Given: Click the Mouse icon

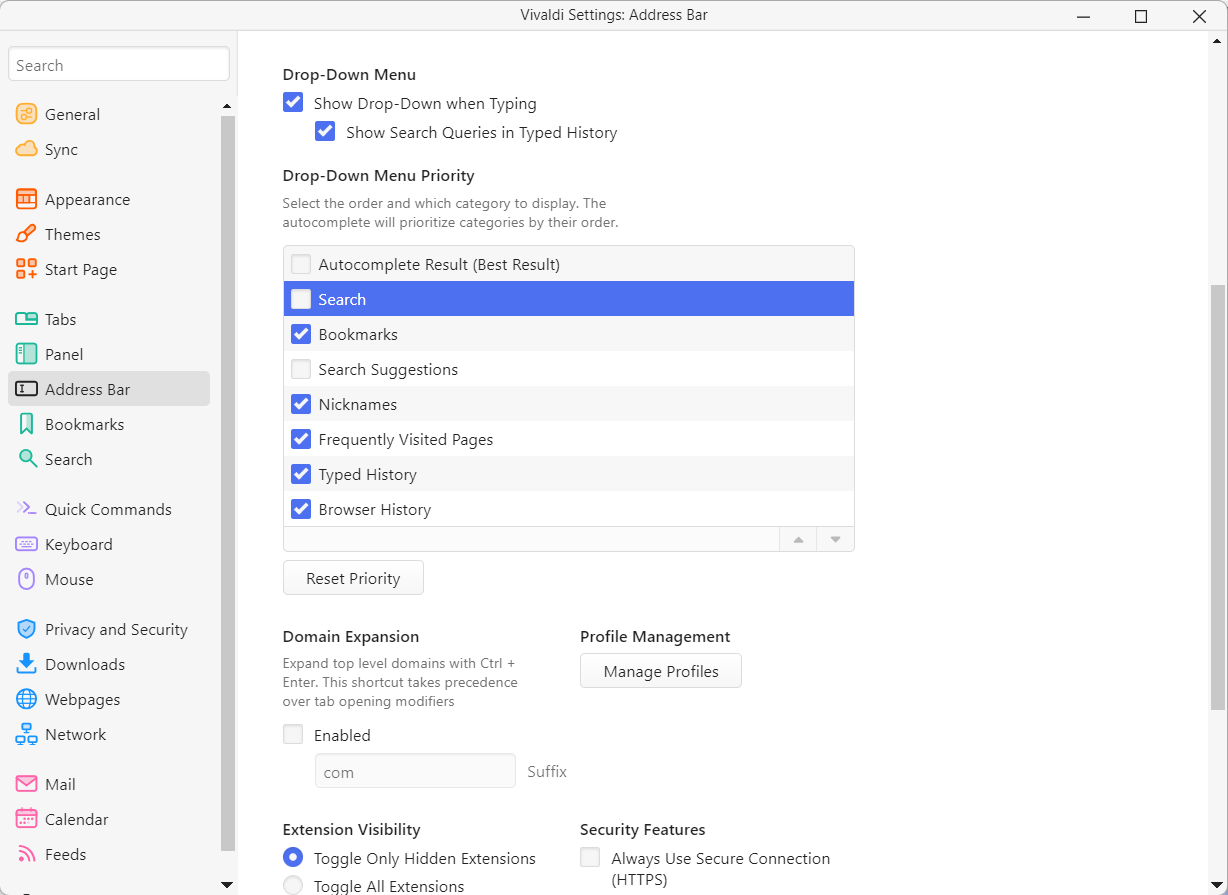Looking at the screenshot, I should (x=27, y=579).
